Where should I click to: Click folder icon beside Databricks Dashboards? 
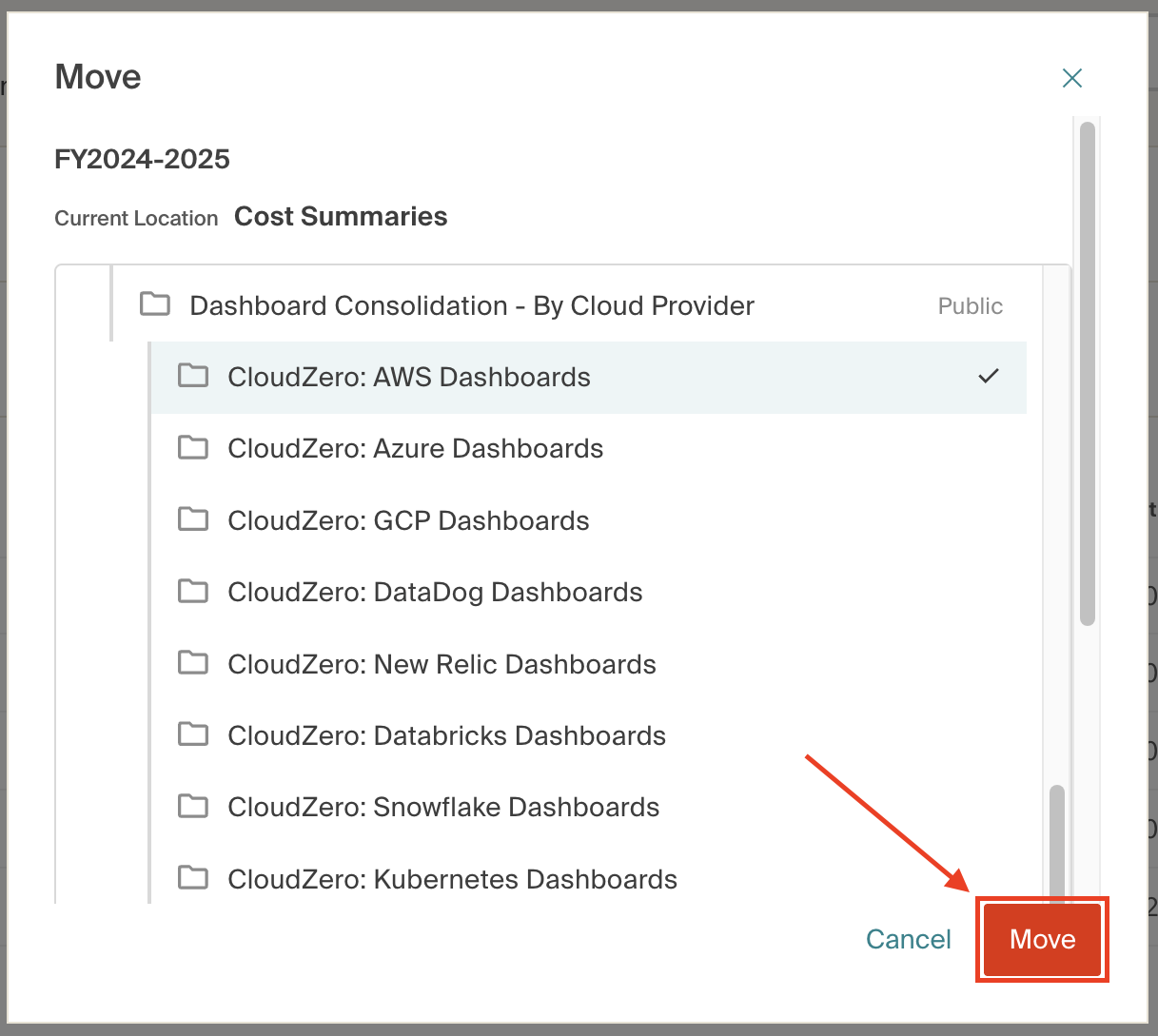[193, 734]
